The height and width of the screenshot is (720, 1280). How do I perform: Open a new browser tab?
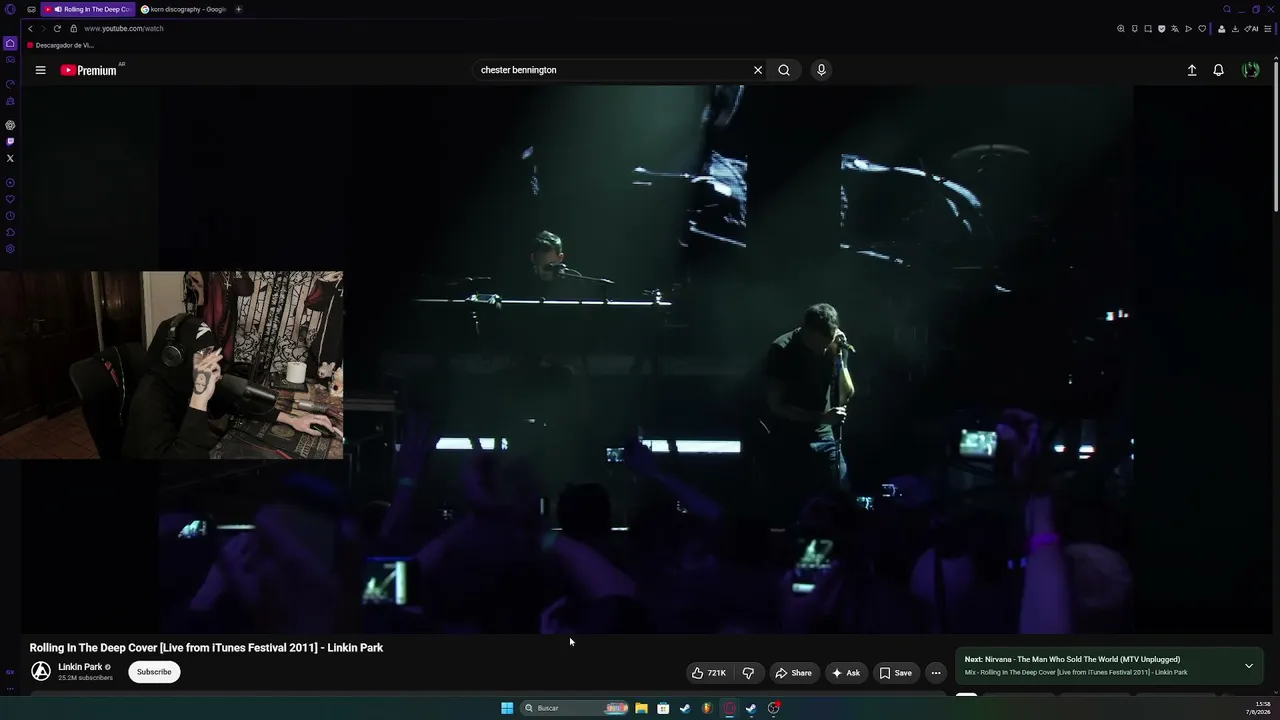[238, 9]
